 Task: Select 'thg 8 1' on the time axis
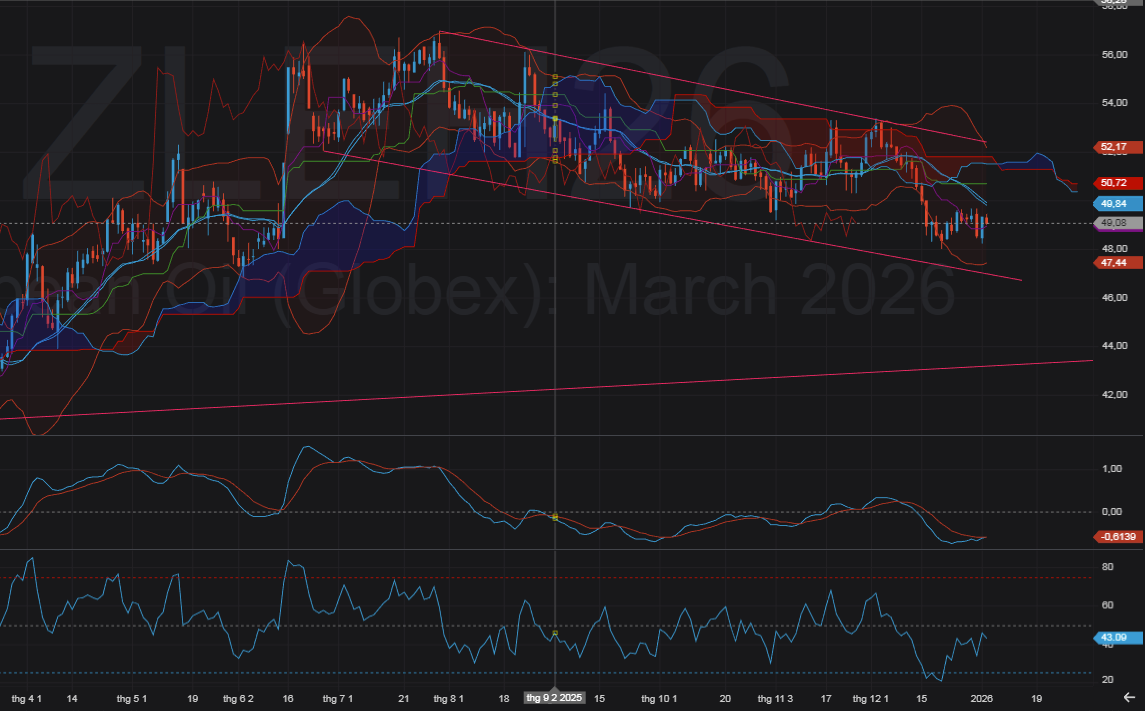(x=448, y=697)
